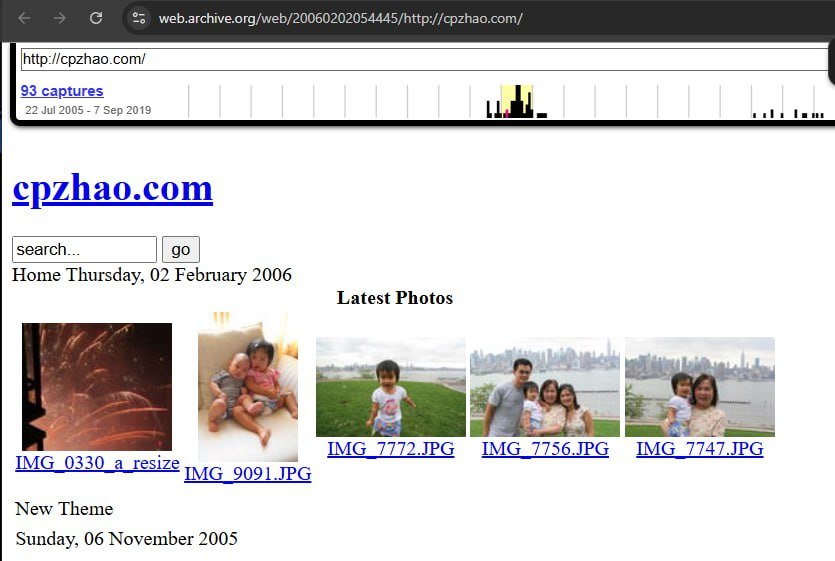Click the 'New Theme' post title

tap(64, 509)
